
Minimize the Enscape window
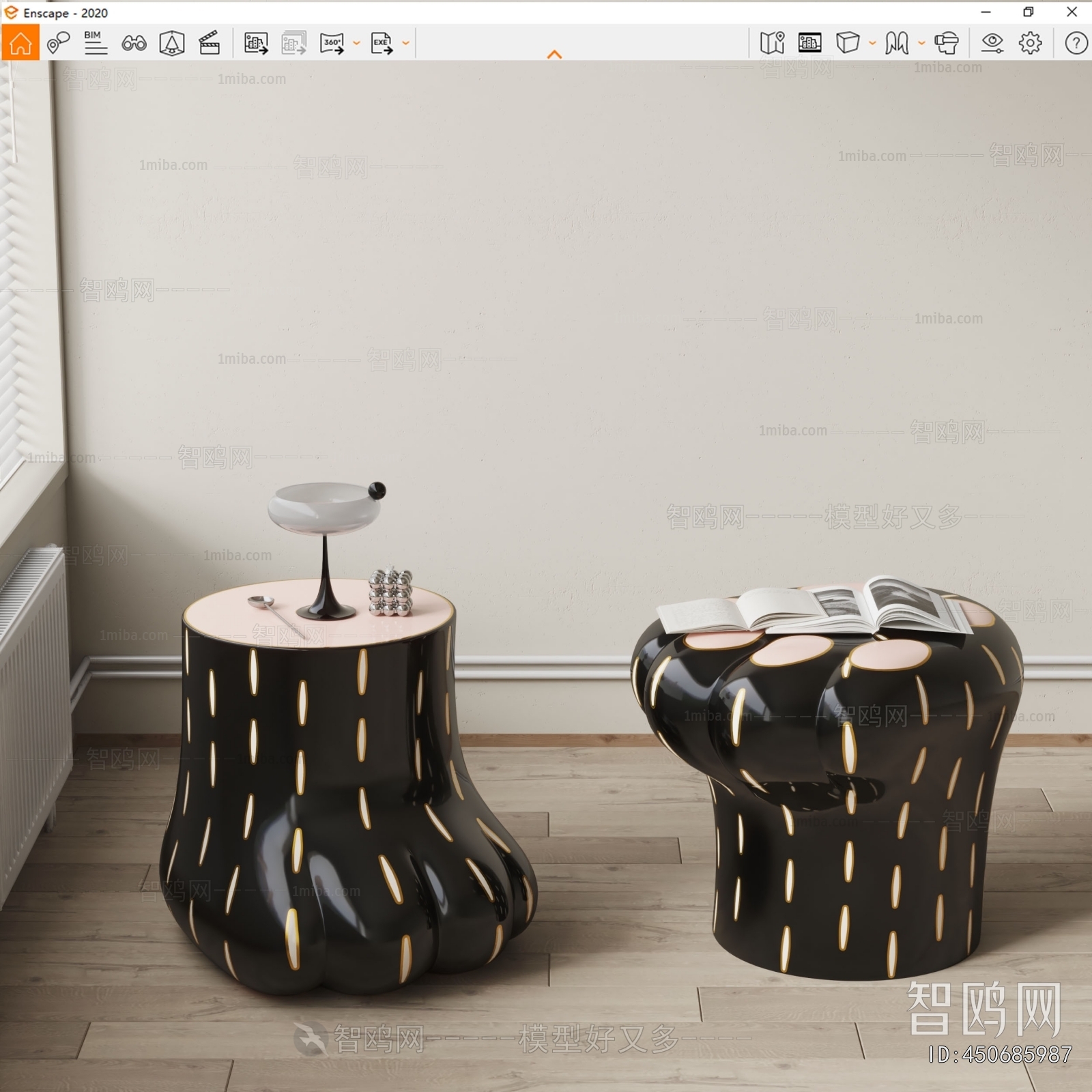[986, 12]
